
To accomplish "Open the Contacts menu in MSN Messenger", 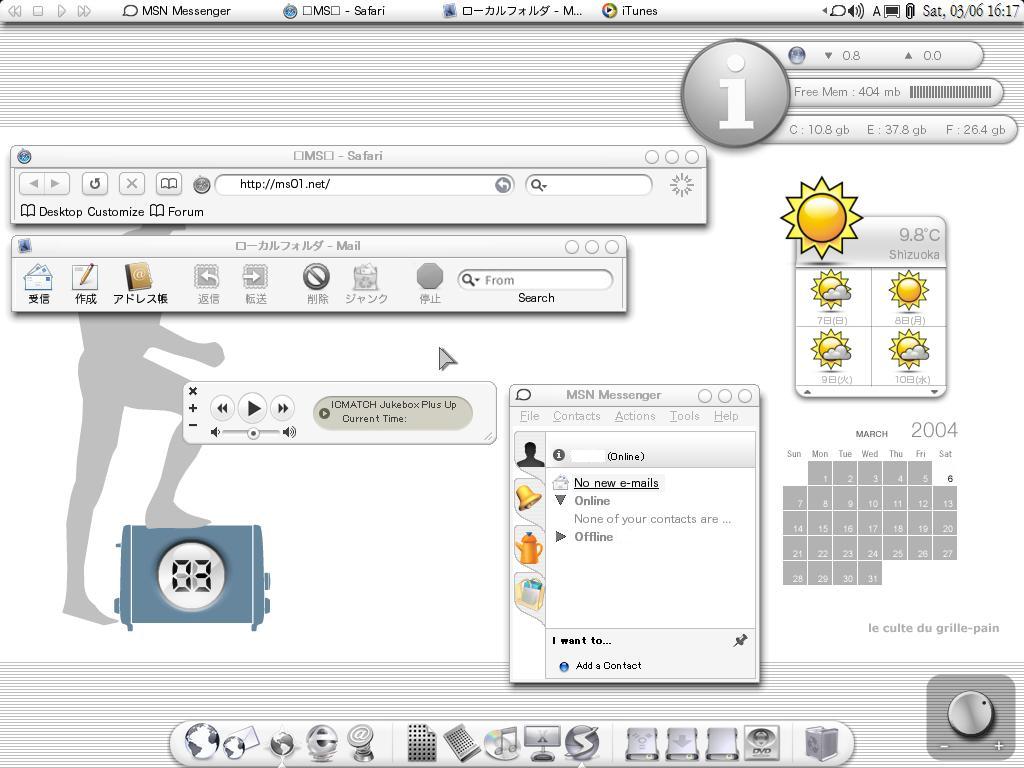I will coord(577,416).
